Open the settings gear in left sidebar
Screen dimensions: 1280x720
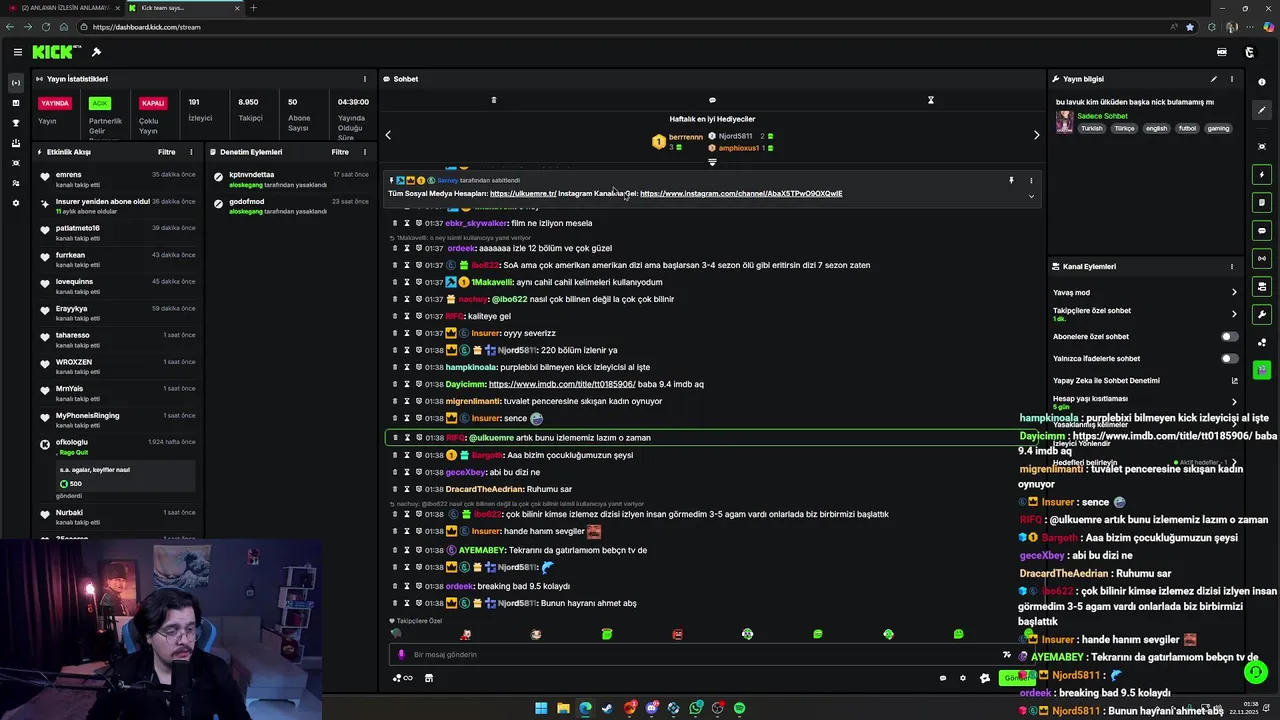15,203
